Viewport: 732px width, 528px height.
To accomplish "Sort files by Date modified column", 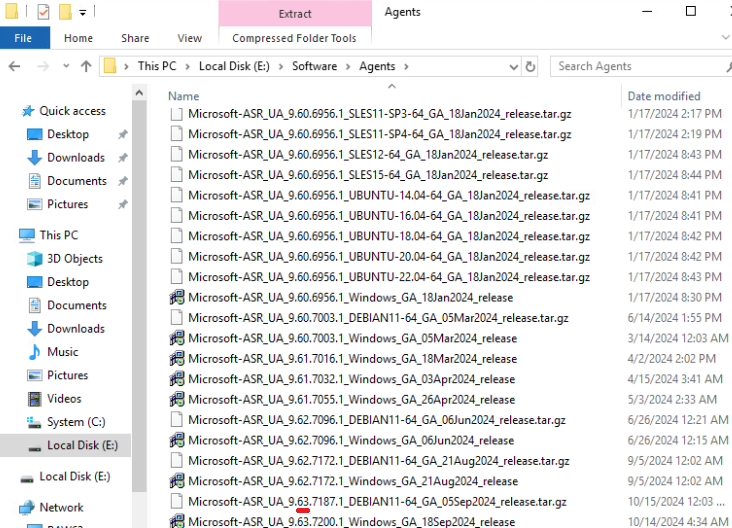I will coord(664,96).
